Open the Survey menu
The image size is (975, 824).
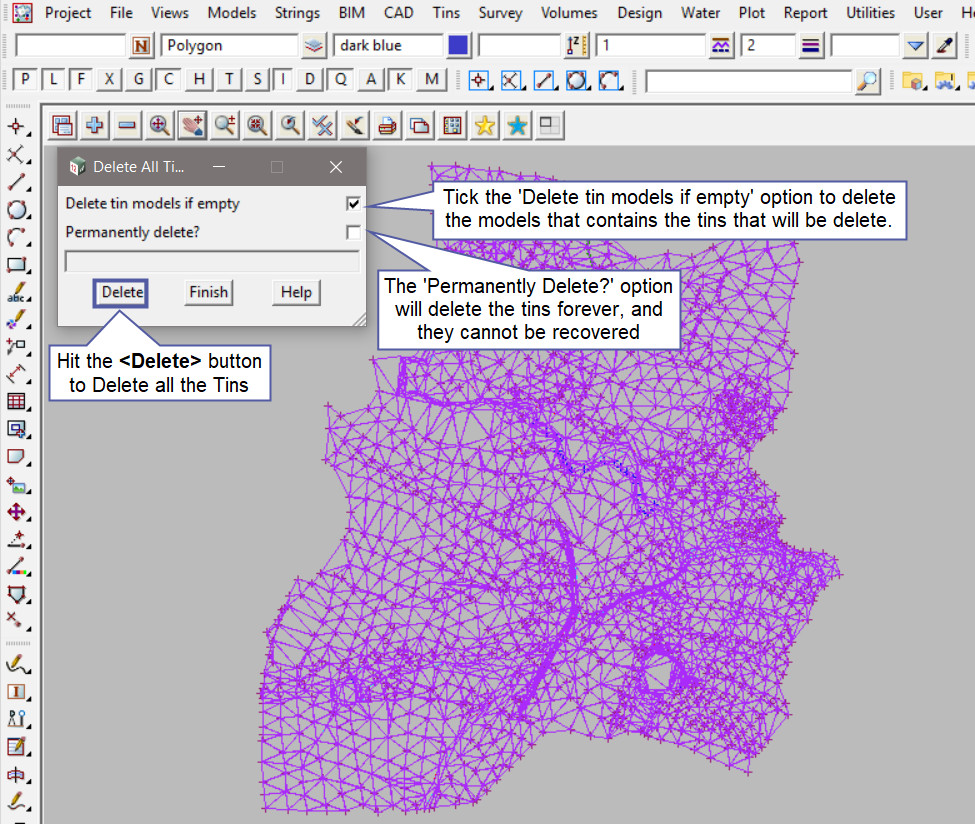[500, 13]
